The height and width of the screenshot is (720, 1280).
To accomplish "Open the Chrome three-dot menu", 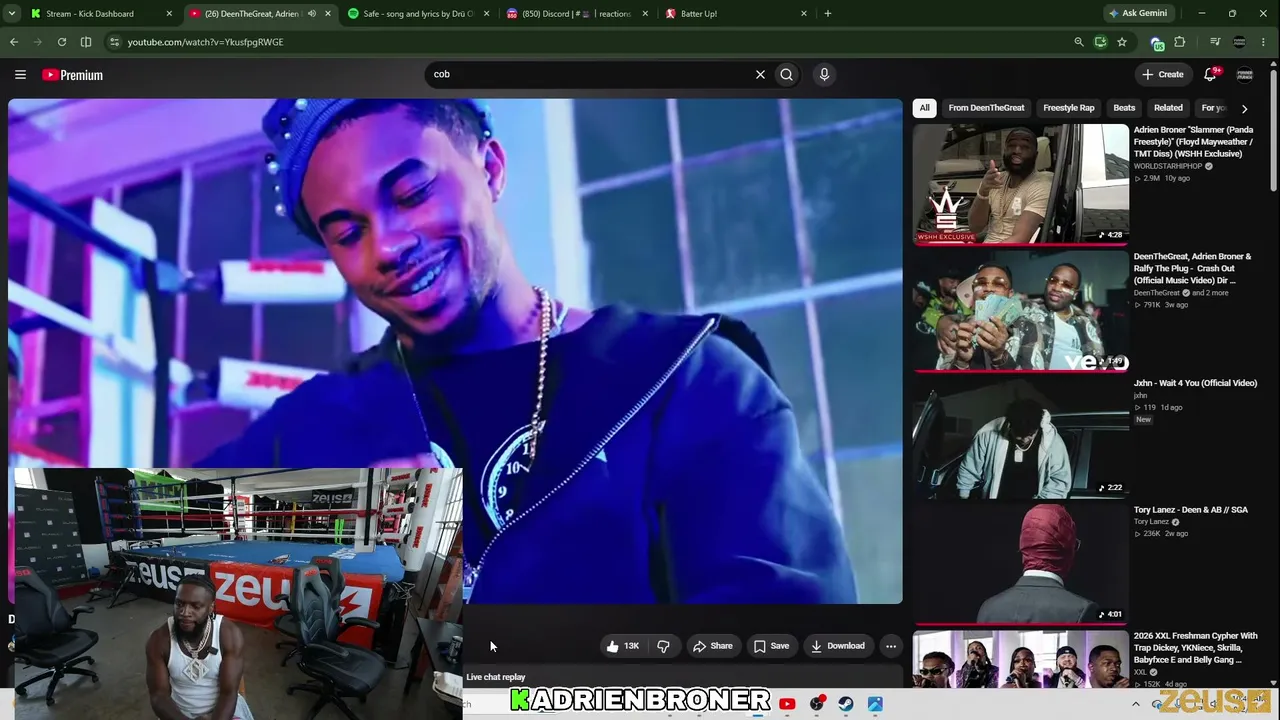I will tap(1265, 42).
